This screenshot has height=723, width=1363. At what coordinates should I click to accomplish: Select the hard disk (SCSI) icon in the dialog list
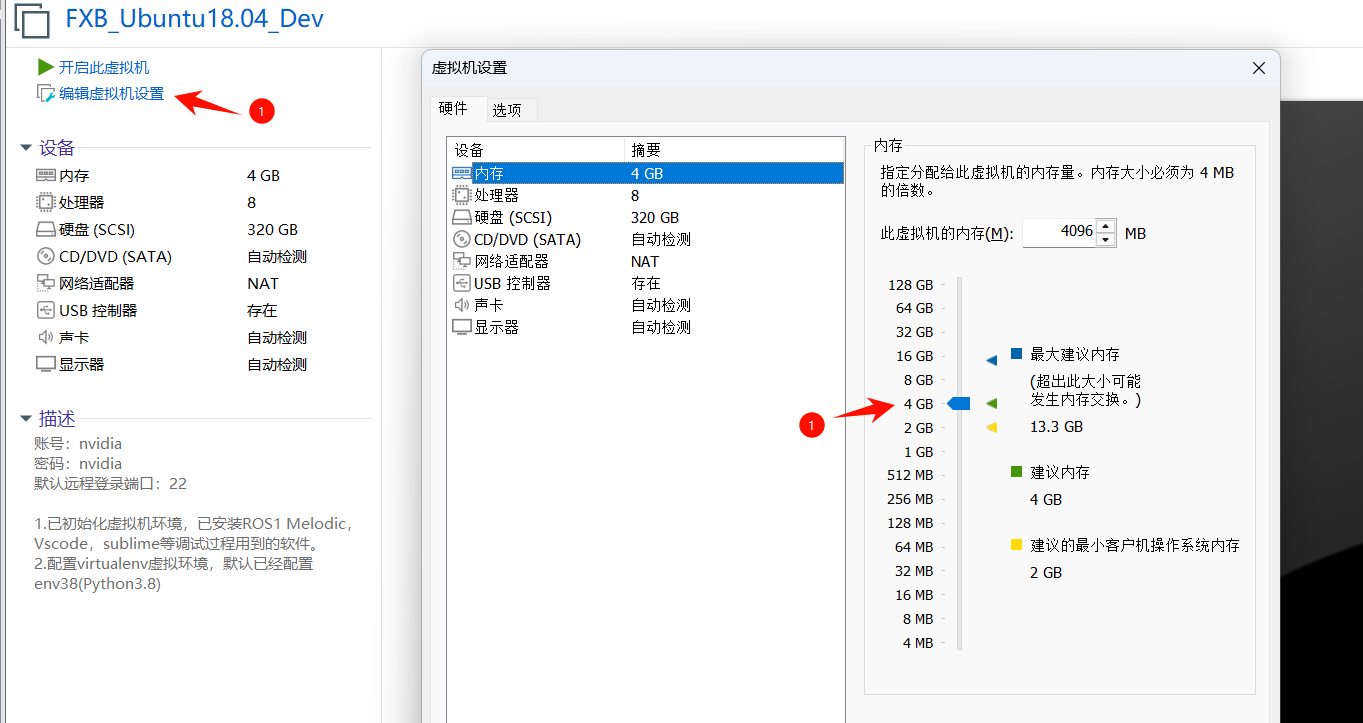[461, 217]
